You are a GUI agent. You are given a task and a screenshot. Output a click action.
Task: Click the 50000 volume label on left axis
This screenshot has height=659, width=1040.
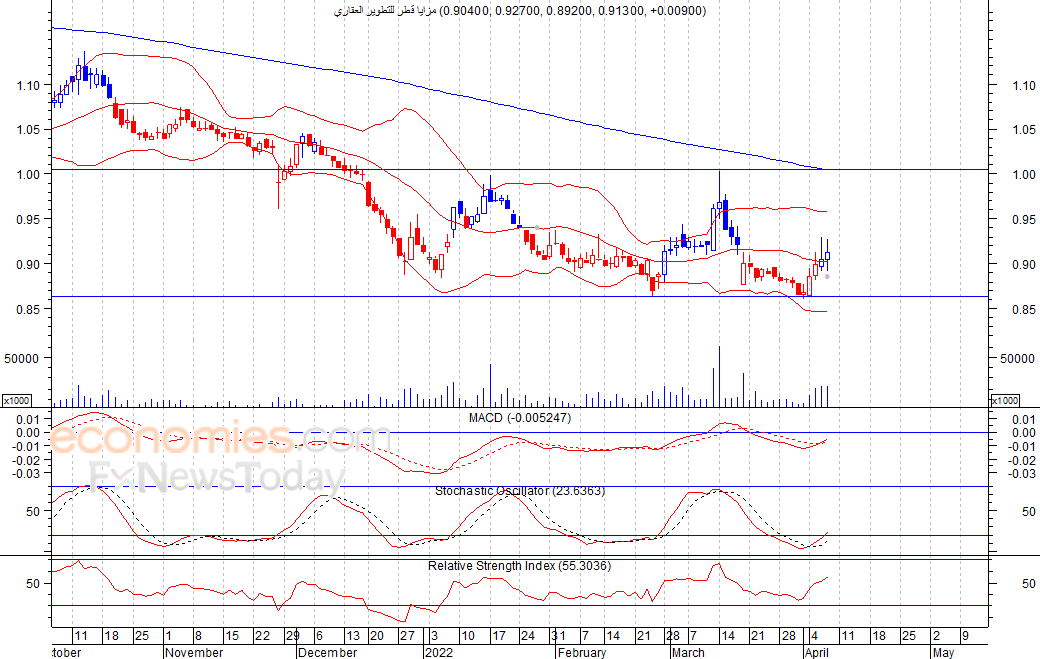tap(22, 358)
